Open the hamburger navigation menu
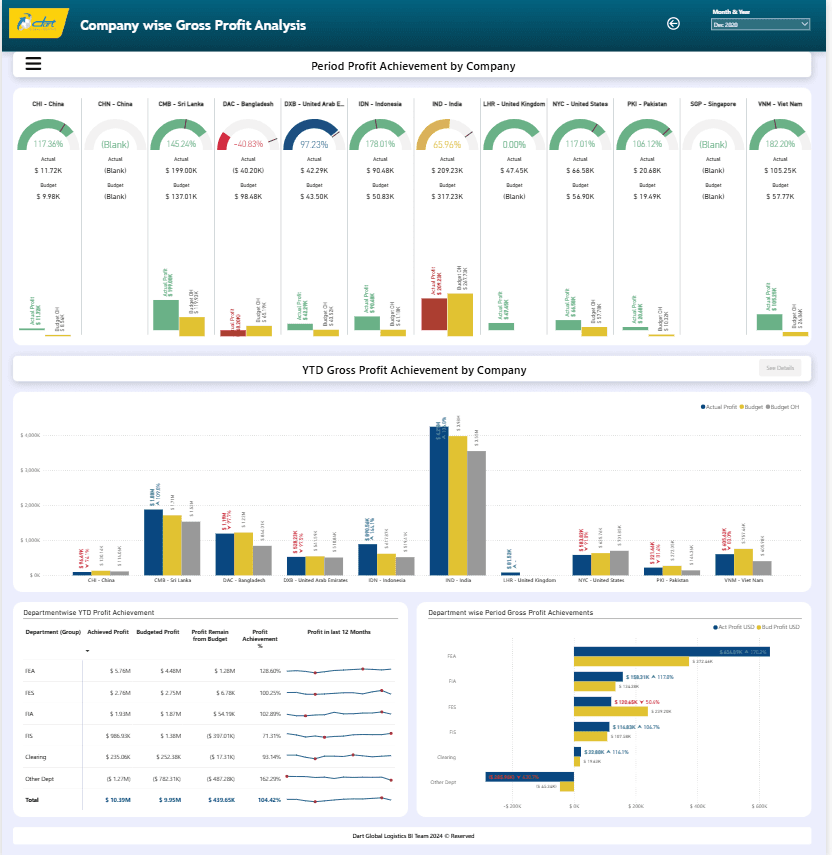 (x=33, y=64)
